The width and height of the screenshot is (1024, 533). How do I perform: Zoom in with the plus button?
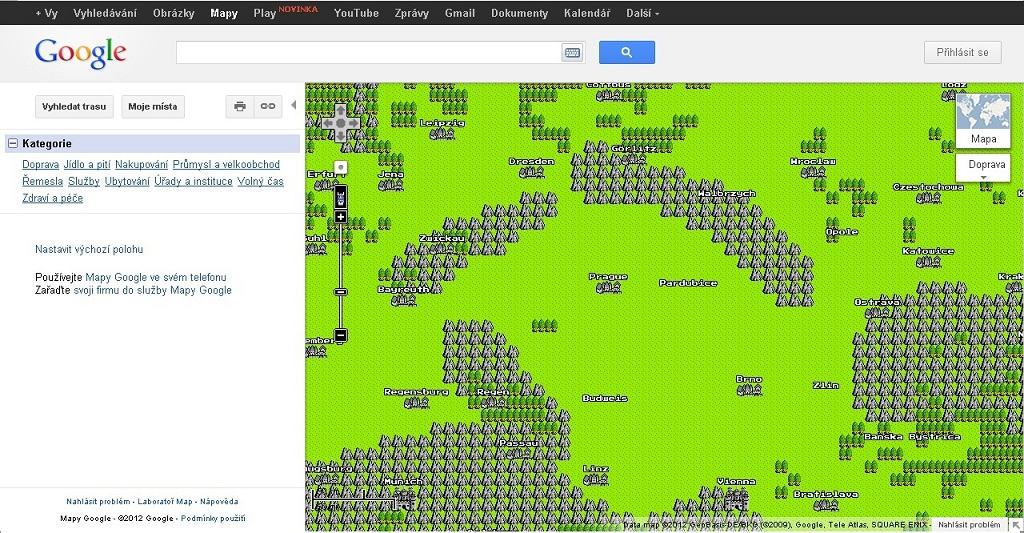coord(340,217)
